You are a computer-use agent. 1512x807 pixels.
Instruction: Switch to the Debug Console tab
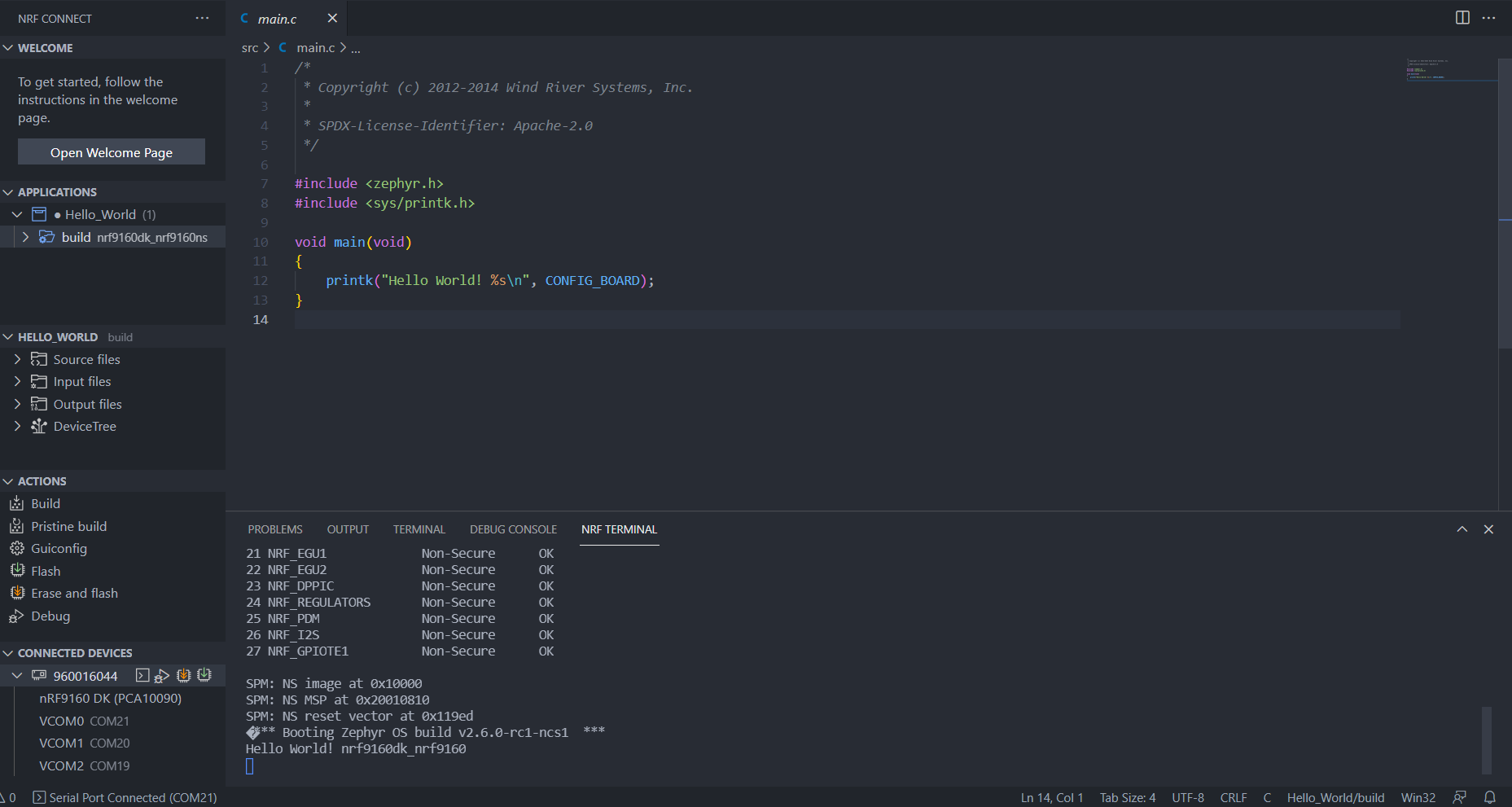click(x=513, y=529)
